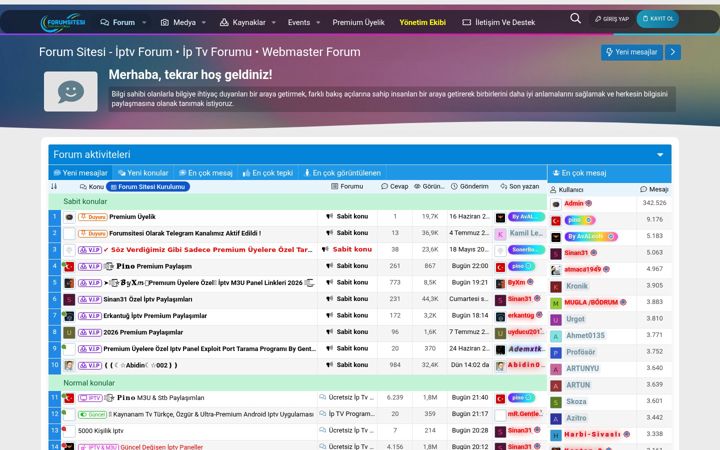Open the Forum Sitesi Kurulumu filter pill

pos(148,187)
